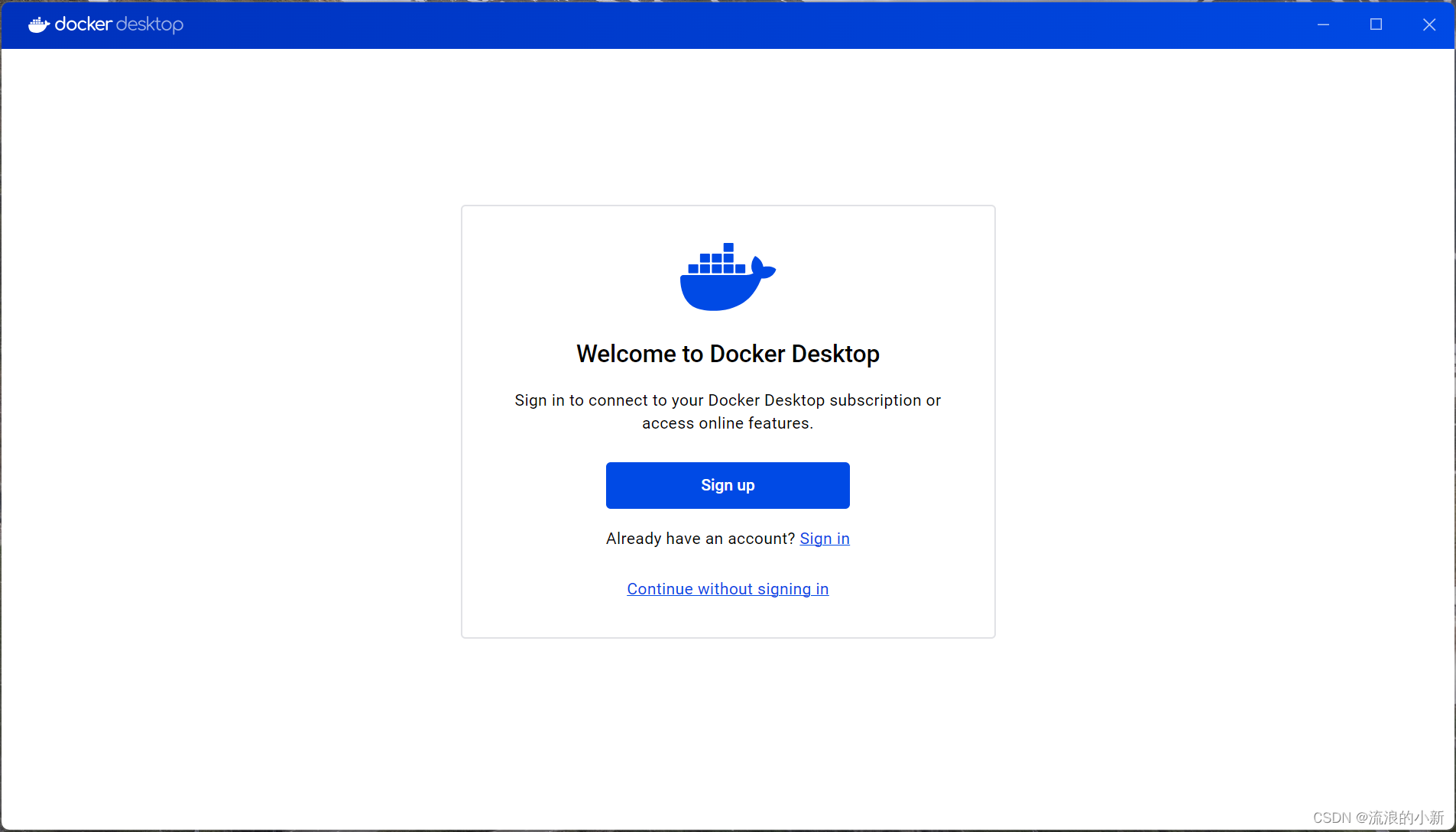1456x832 pixels.
Task: Select the "Welcome to Docker Desktop" heading
Action: [x=728, y=354]
